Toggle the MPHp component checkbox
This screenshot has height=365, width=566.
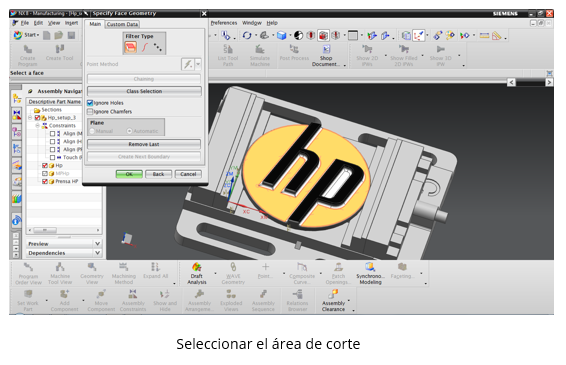point(45,173)
